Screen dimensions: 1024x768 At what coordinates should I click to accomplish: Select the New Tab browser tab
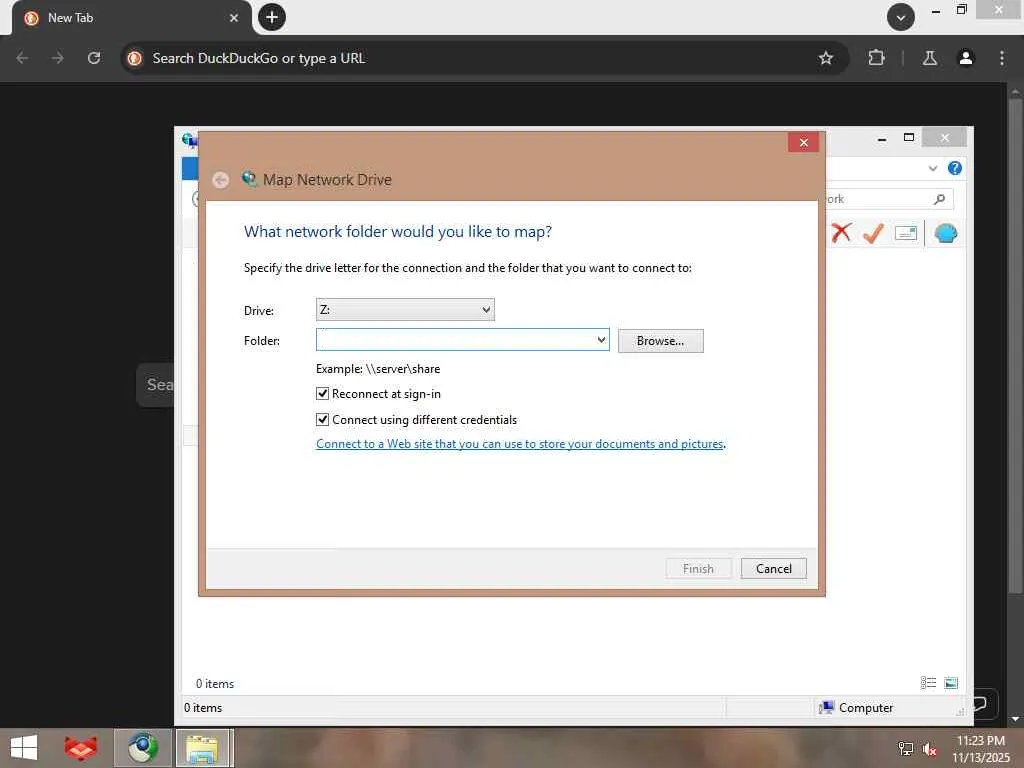(131, 18)
